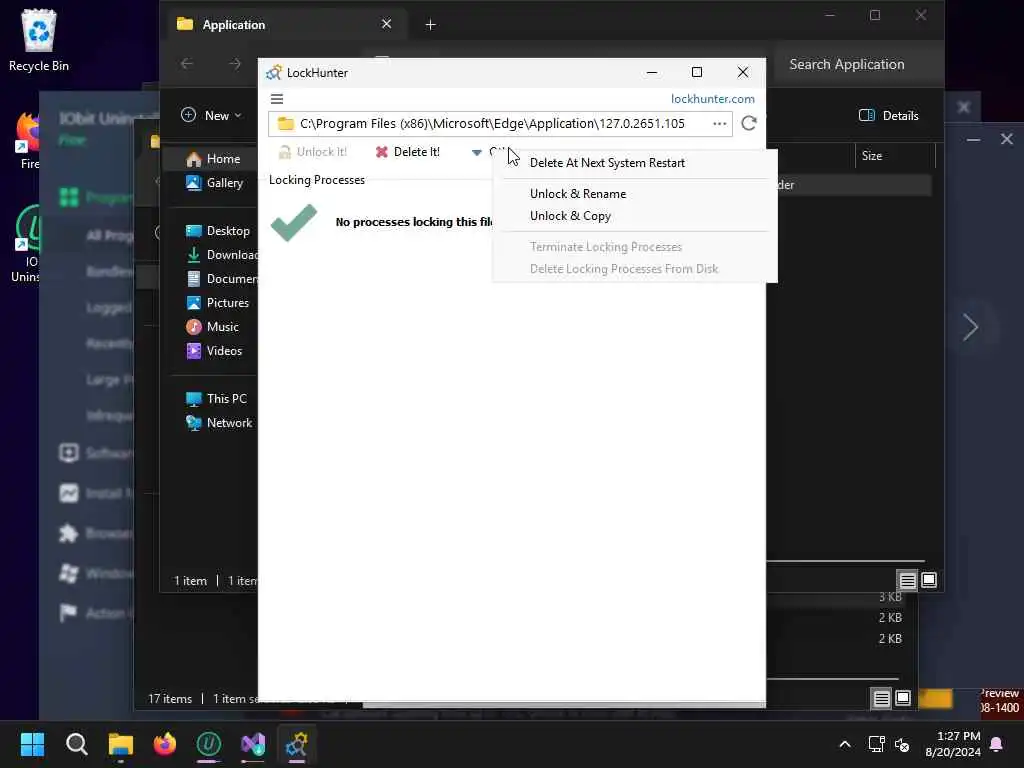Expand the New dropdown in File Explorer
This screenshot has height=768, width=1024.
[x=211, y=116]
